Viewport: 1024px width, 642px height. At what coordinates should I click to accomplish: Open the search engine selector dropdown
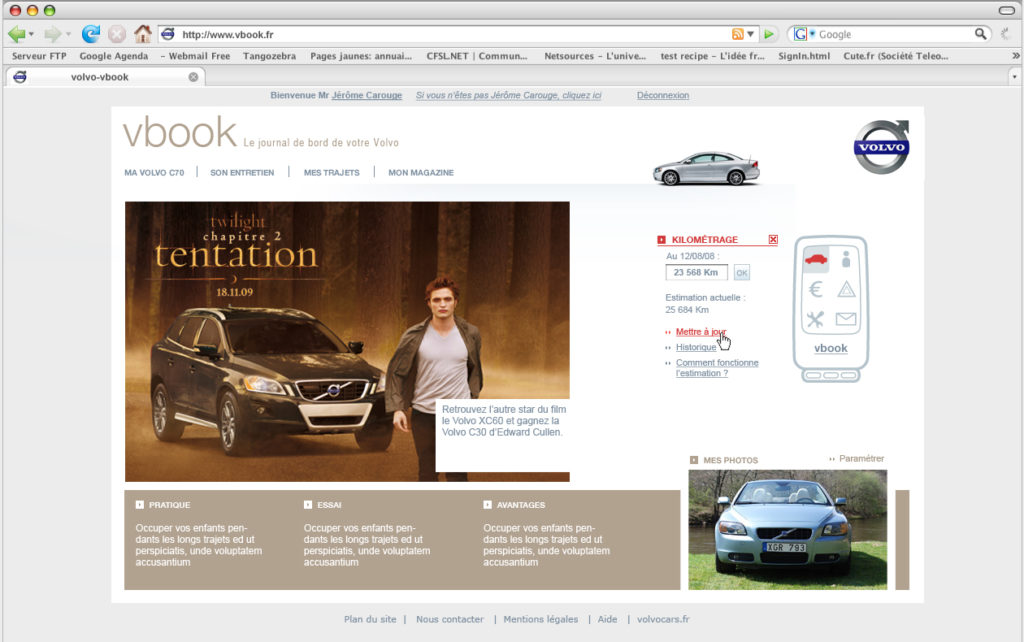[812, 33]
